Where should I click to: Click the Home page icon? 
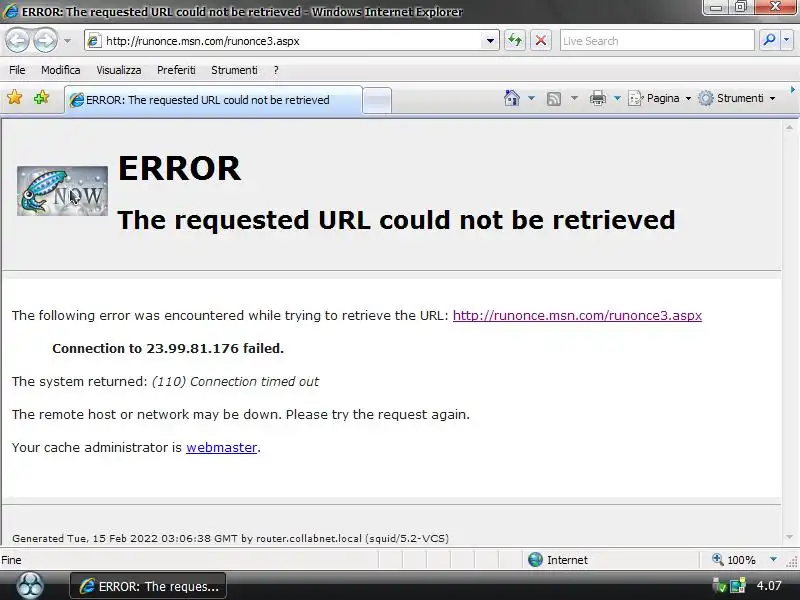(x=512, y=98)
